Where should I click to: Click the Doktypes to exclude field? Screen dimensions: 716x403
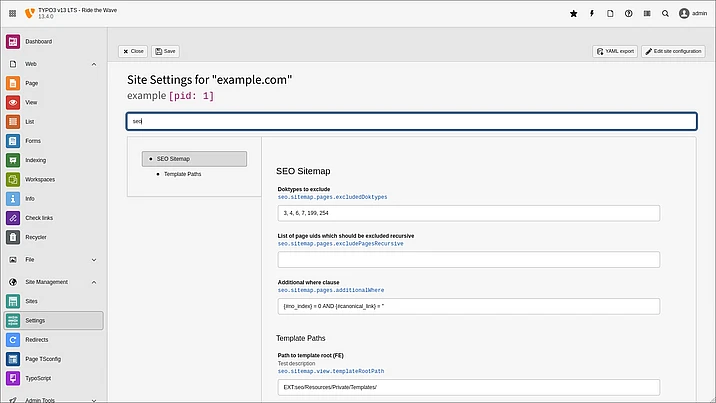click(468, 213)
